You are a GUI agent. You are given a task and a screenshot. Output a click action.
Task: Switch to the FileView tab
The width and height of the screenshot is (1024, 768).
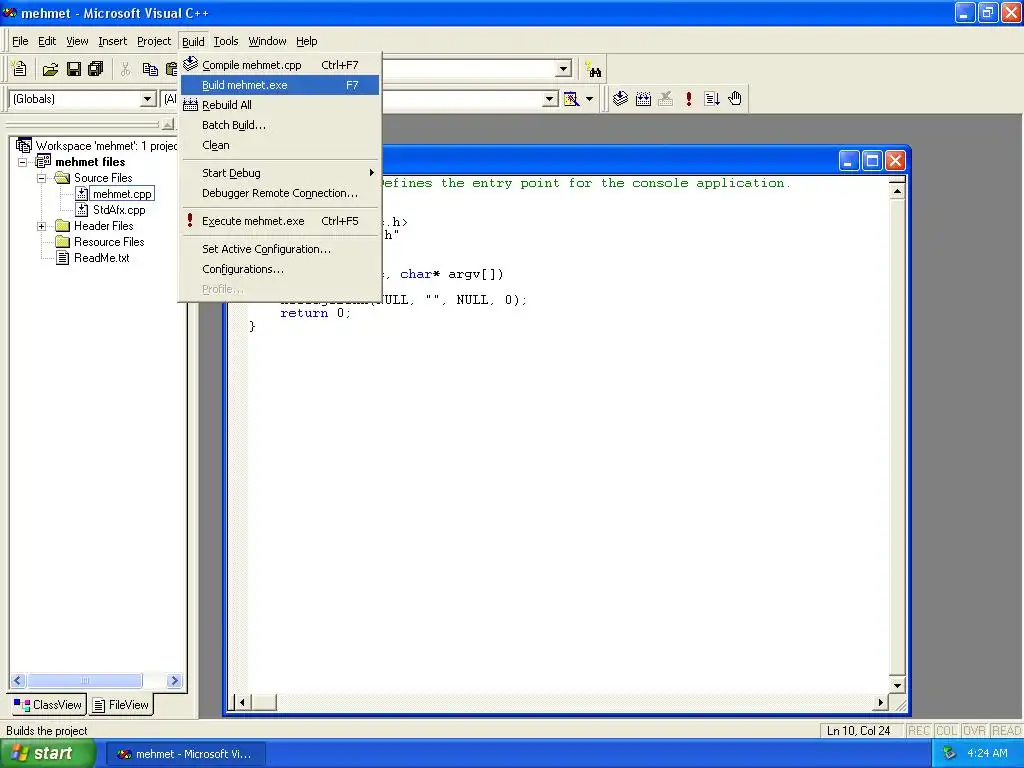pyautogui.click(x=121, y=705)
